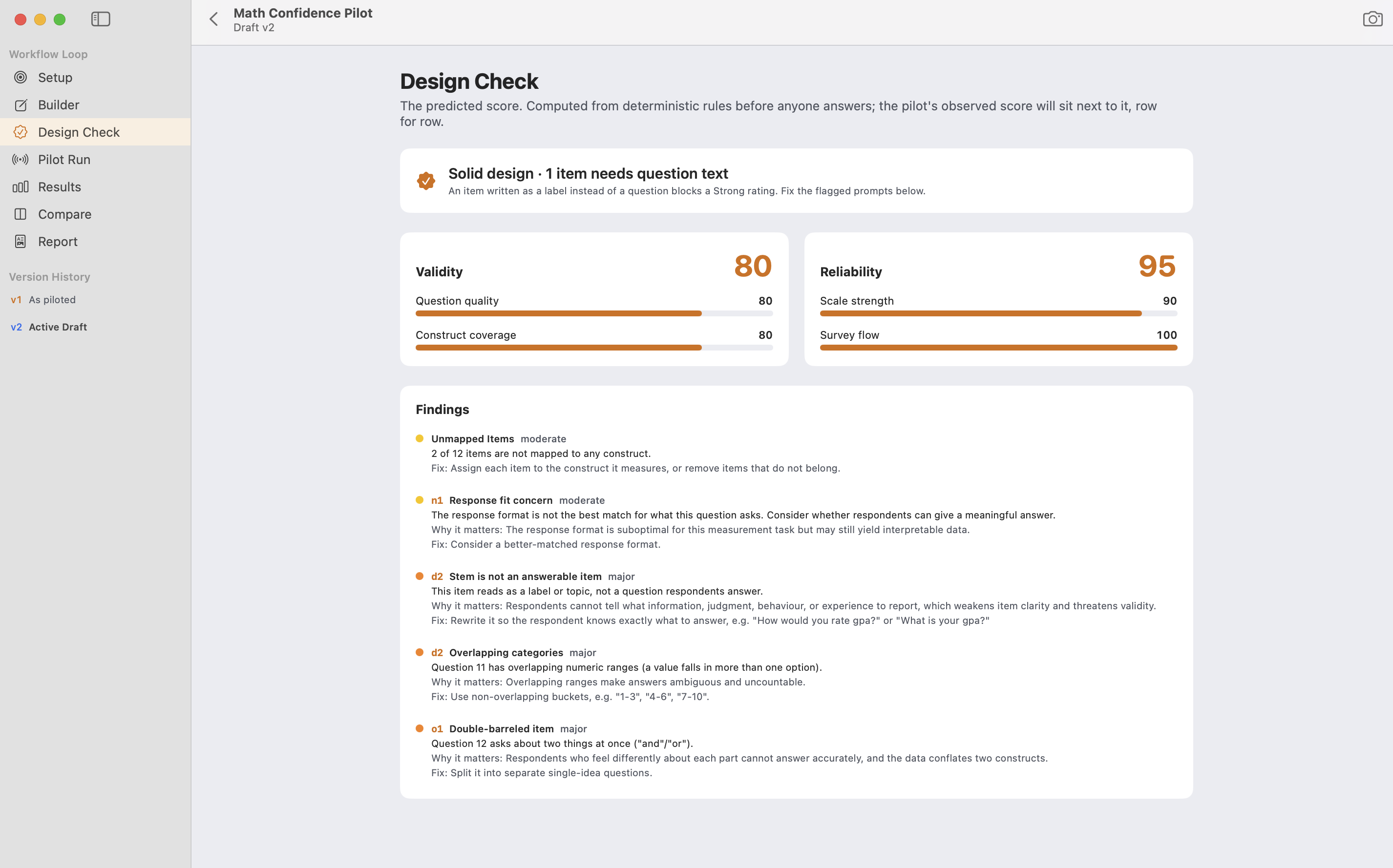Click 'Fix: Use non-overlapping buckets' line
The height and width of the screenshot is (868, 1393).
pos(570,697)
